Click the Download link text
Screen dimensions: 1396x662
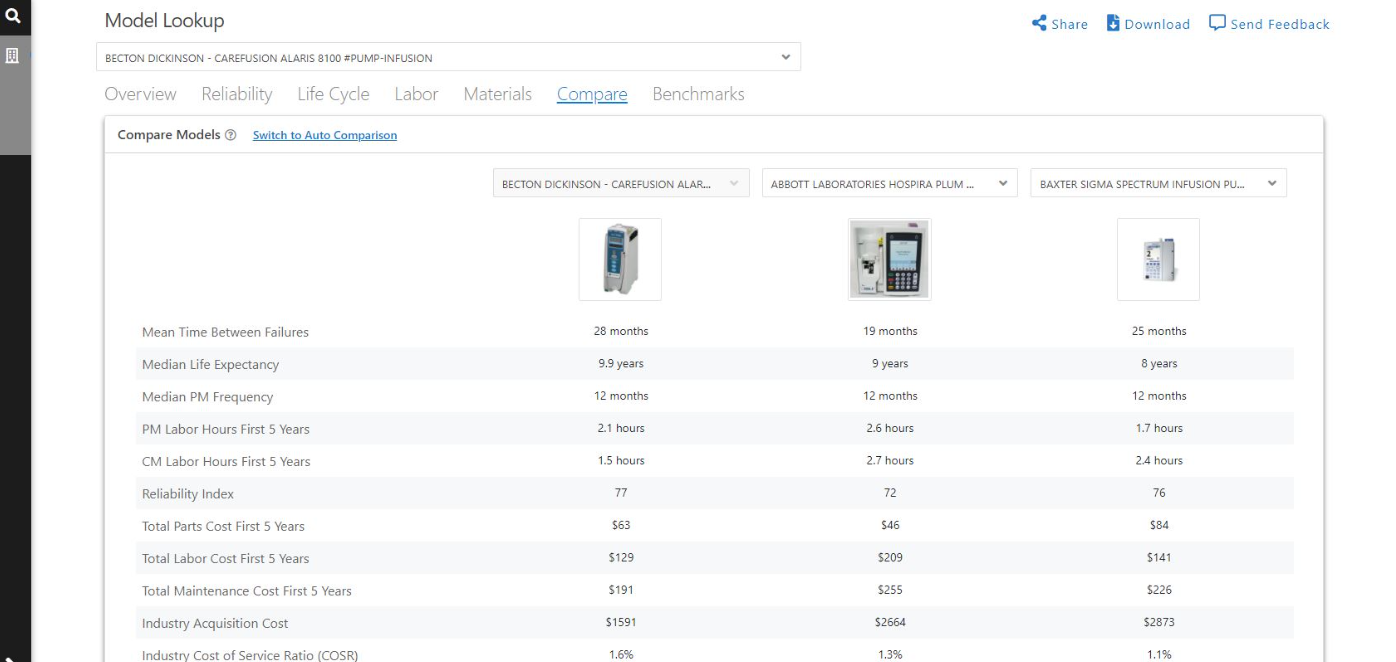pyautogui.click(x=1157, y=24)
